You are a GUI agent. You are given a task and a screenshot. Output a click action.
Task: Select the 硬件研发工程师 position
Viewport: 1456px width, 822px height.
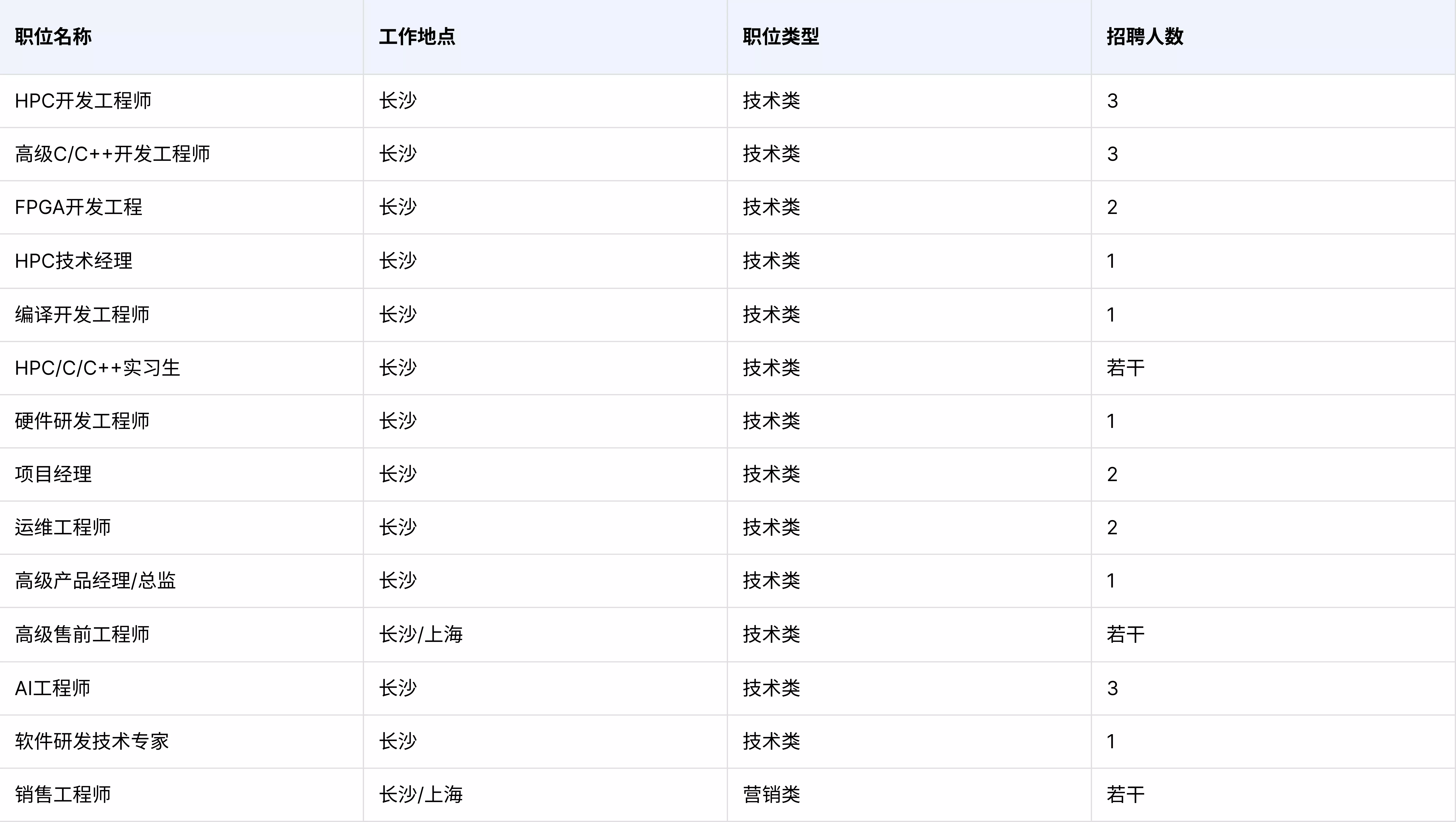pyautogui.click(x=82, y=421)
